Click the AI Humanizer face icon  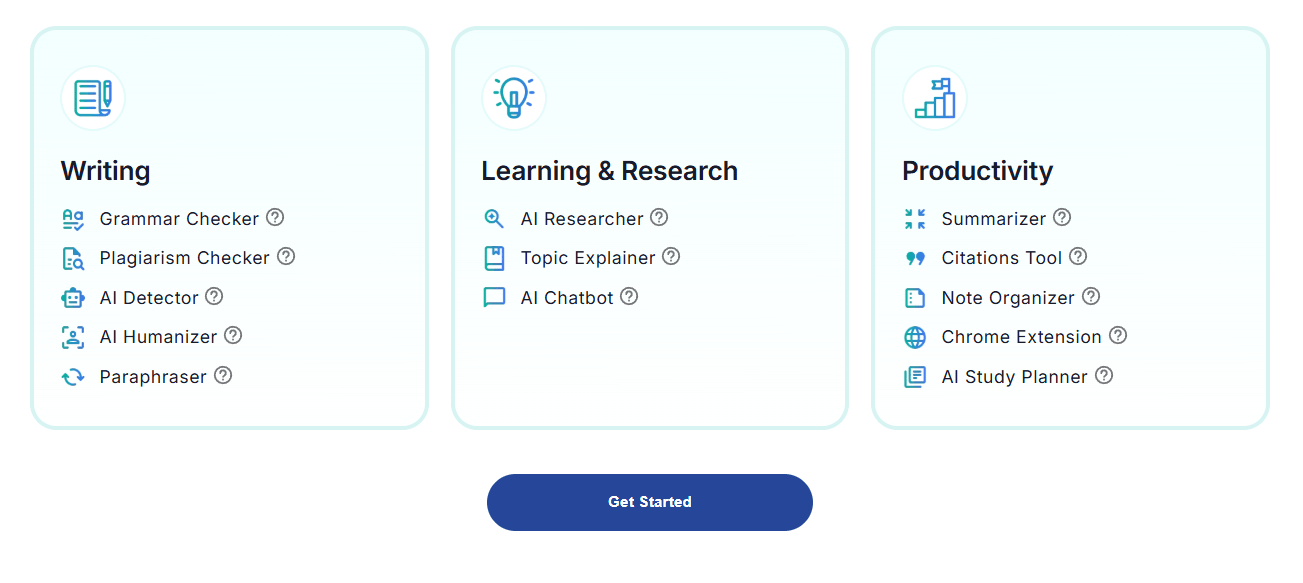[73, 338]
